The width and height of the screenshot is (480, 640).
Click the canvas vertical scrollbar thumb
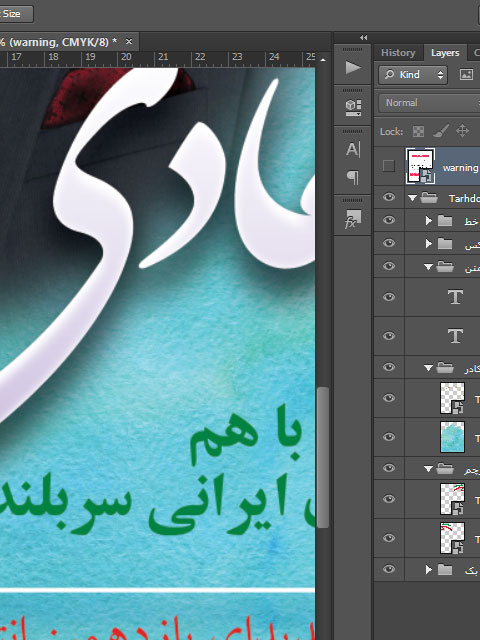tap(322, 458)
